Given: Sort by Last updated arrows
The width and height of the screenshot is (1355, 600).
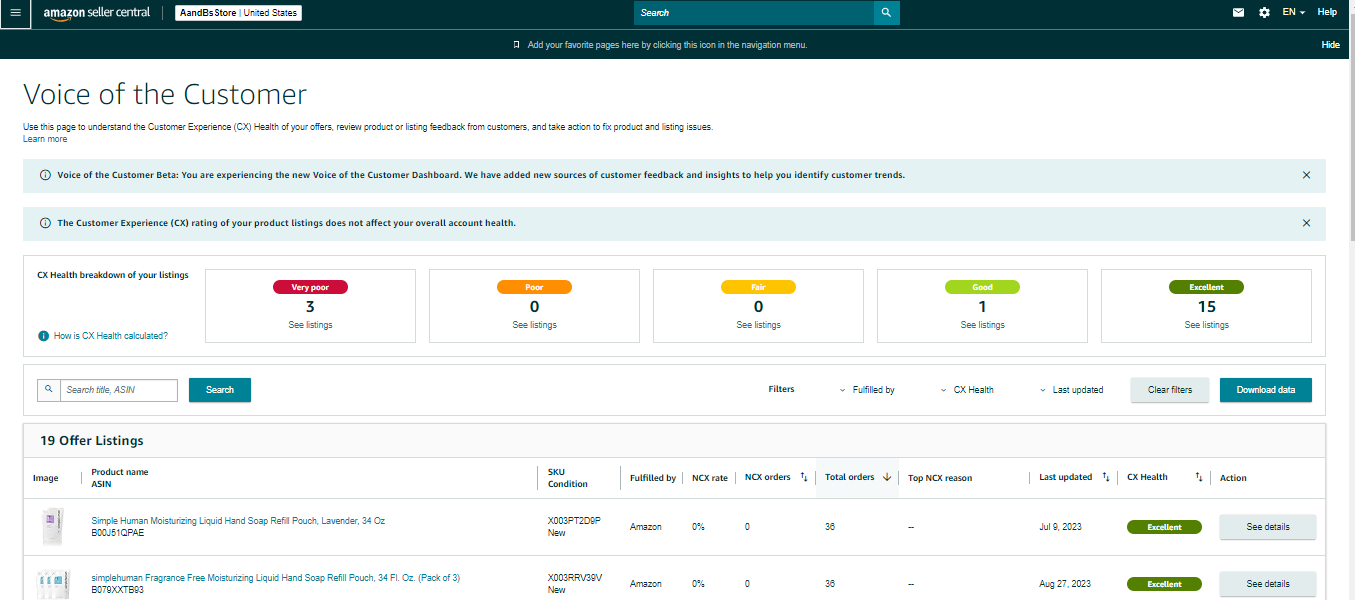Looking at the screenshot, I should coord(1106,478).
